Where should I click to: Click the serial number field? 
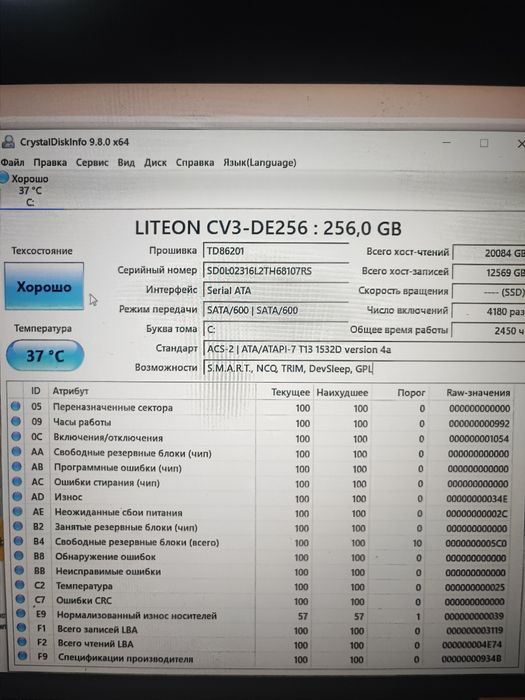(275, 271)
